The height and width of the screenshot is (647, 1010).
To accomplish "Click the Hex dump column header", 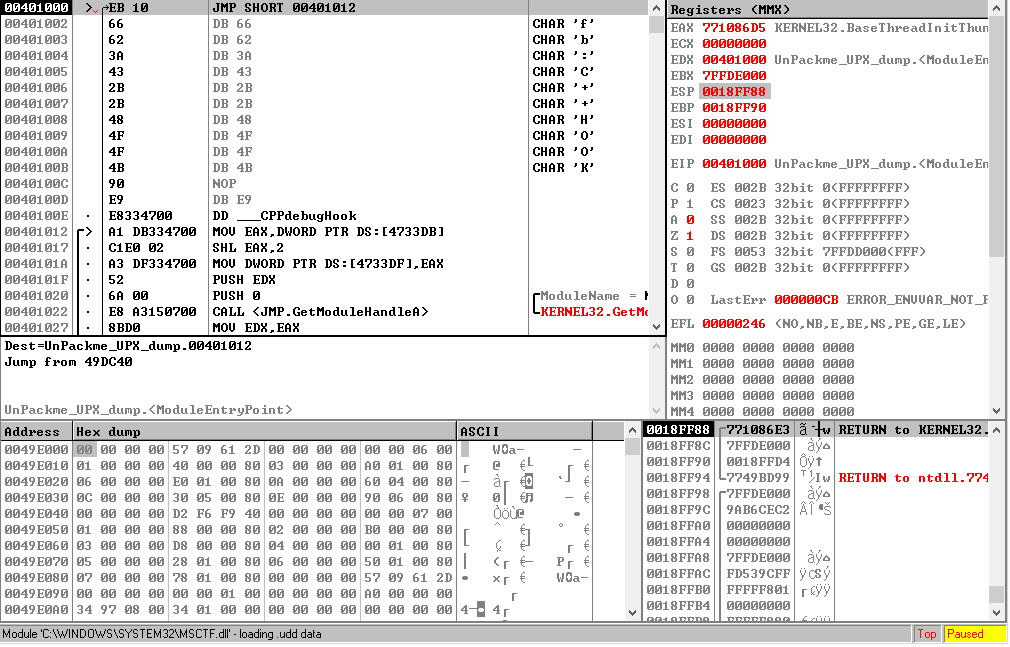I will pyautogui.click(x=264, y=432).
